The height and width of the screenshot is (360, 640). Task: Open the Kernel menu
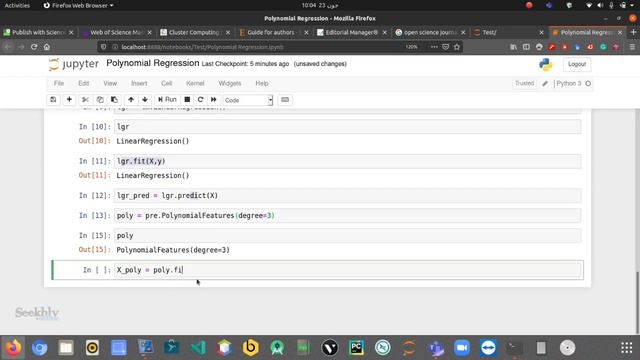(x=195, y=83)
